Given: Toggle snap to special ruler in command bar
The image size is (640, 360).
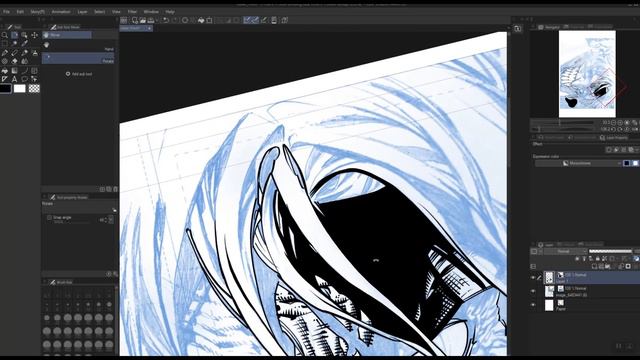Looking at the screenshot, I should 255,20.
